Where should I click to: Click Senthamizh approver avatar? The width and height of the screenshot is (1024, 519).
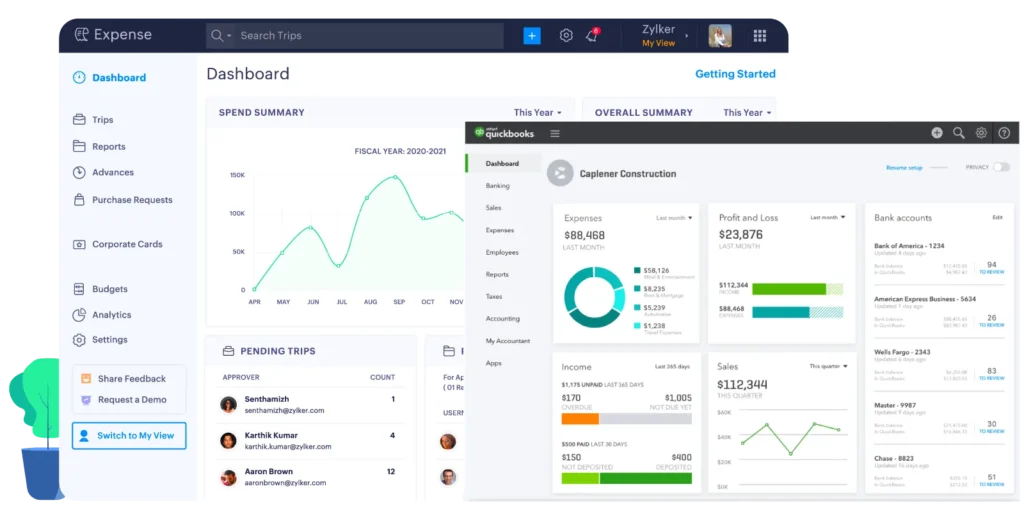[229, 405]
